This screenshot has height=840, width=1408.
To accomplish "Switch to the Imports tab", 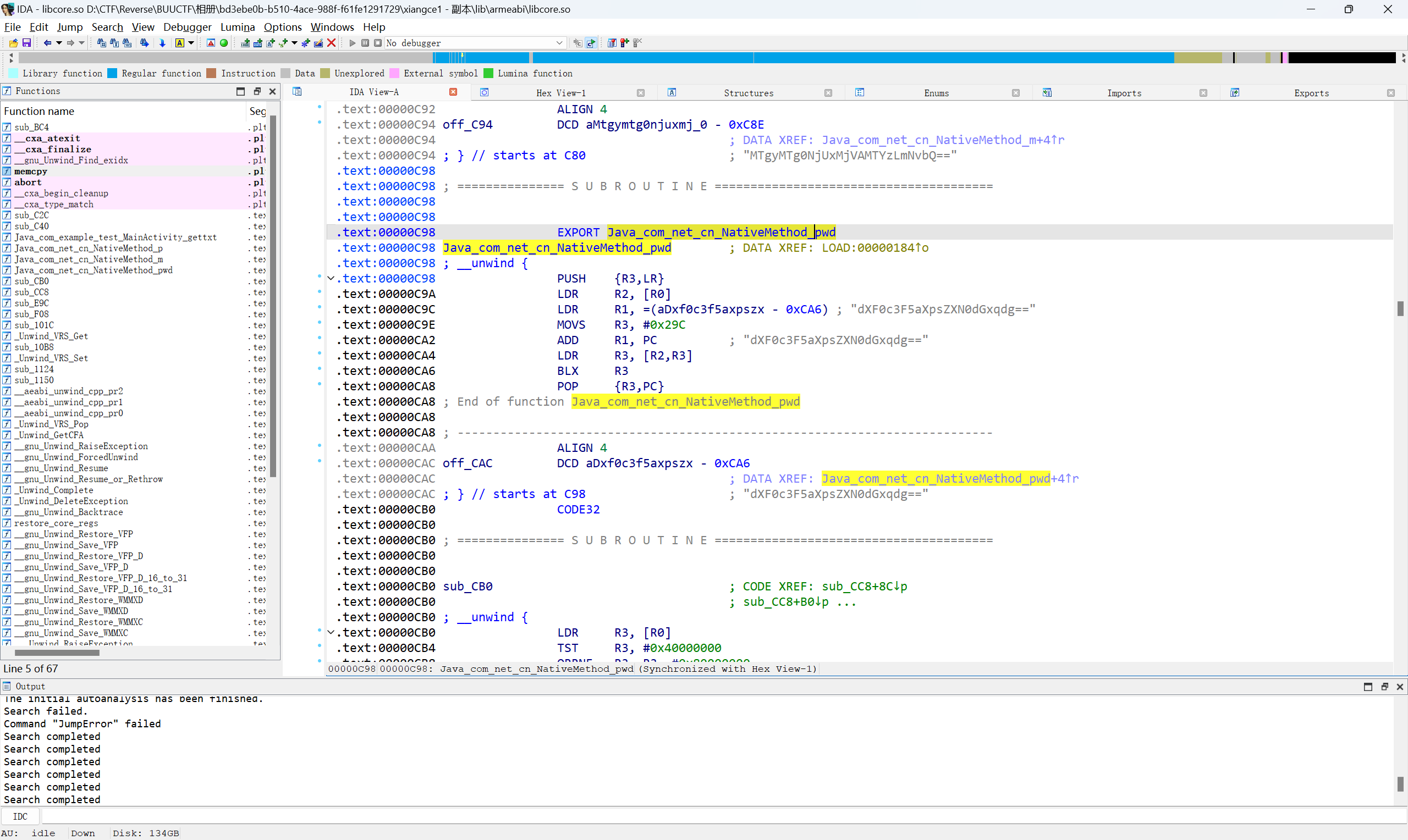I will pos(1124,93).
